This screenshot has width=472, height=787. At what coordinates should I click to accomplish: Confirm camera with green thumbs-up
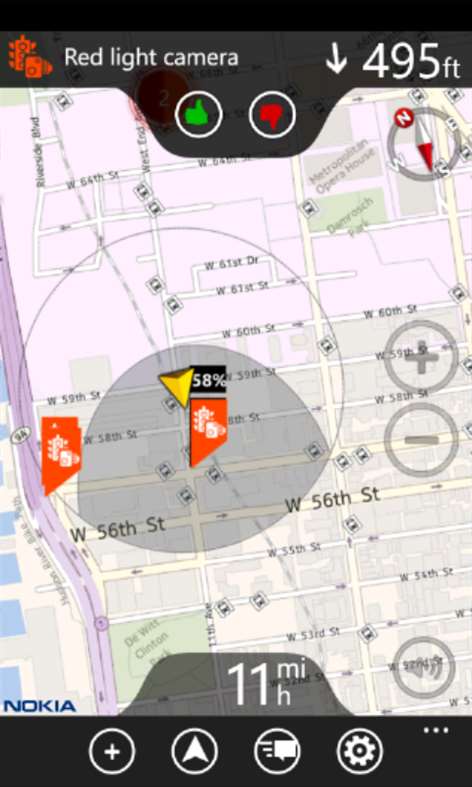(199, 114)
